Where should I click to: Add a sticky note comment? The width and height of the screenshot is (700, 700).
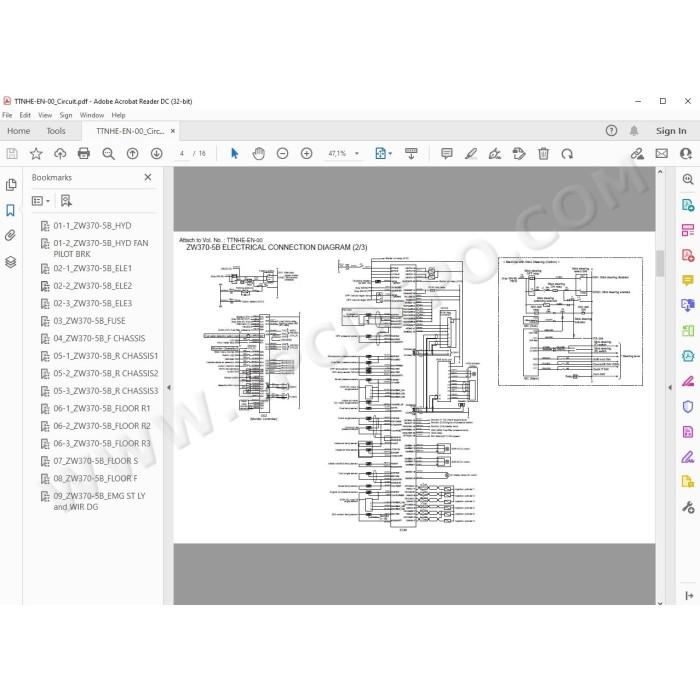point(446,154)
